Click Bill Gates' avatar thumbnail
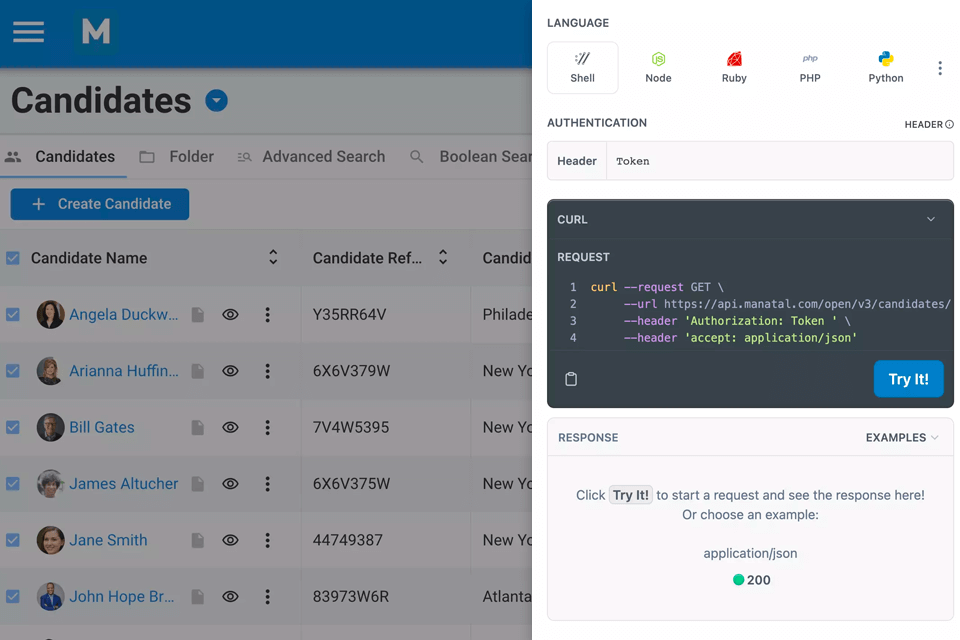 50,427
